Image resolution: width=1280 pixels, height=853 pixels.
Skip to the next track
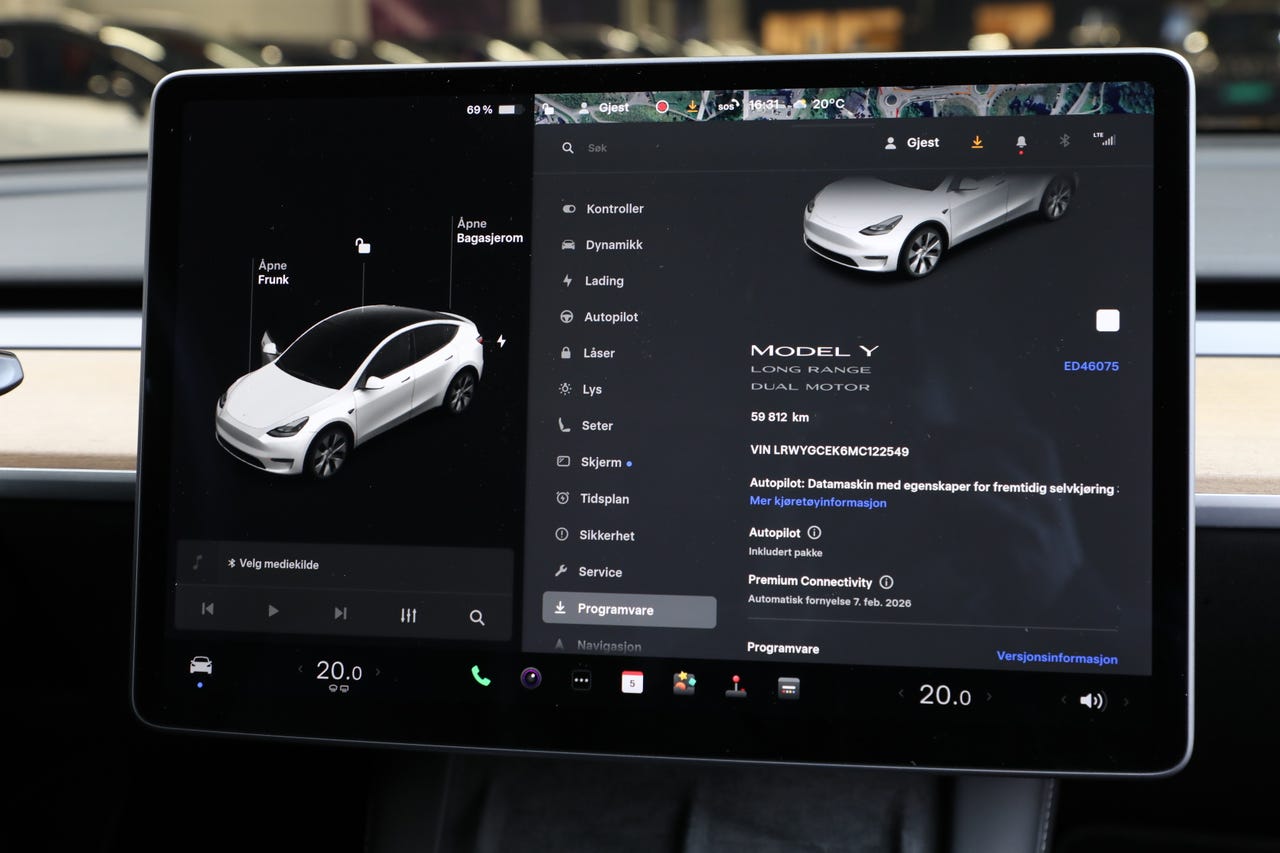tap(340, 613)
